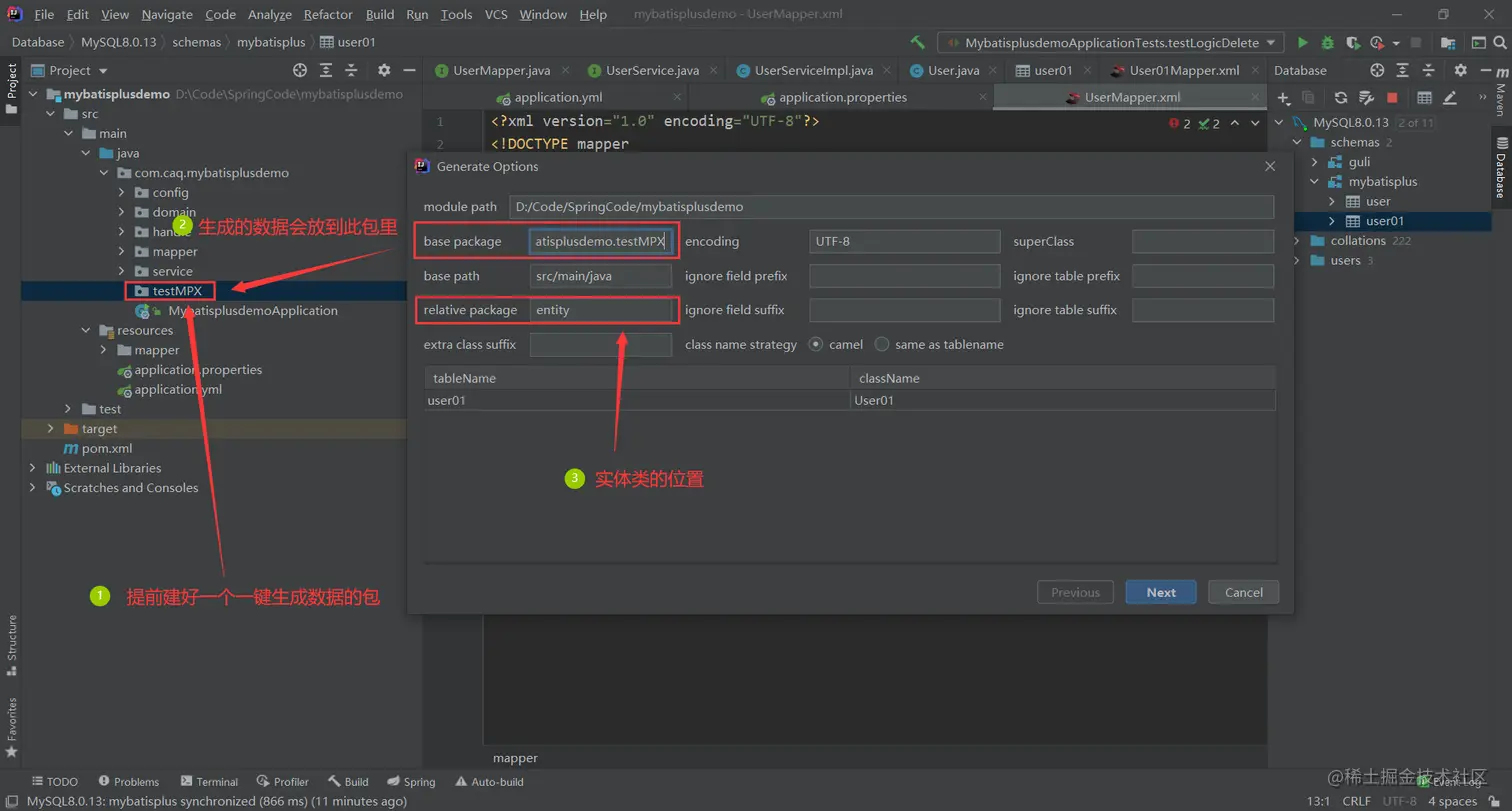Click the relative package field containing entity

(600, 310)
